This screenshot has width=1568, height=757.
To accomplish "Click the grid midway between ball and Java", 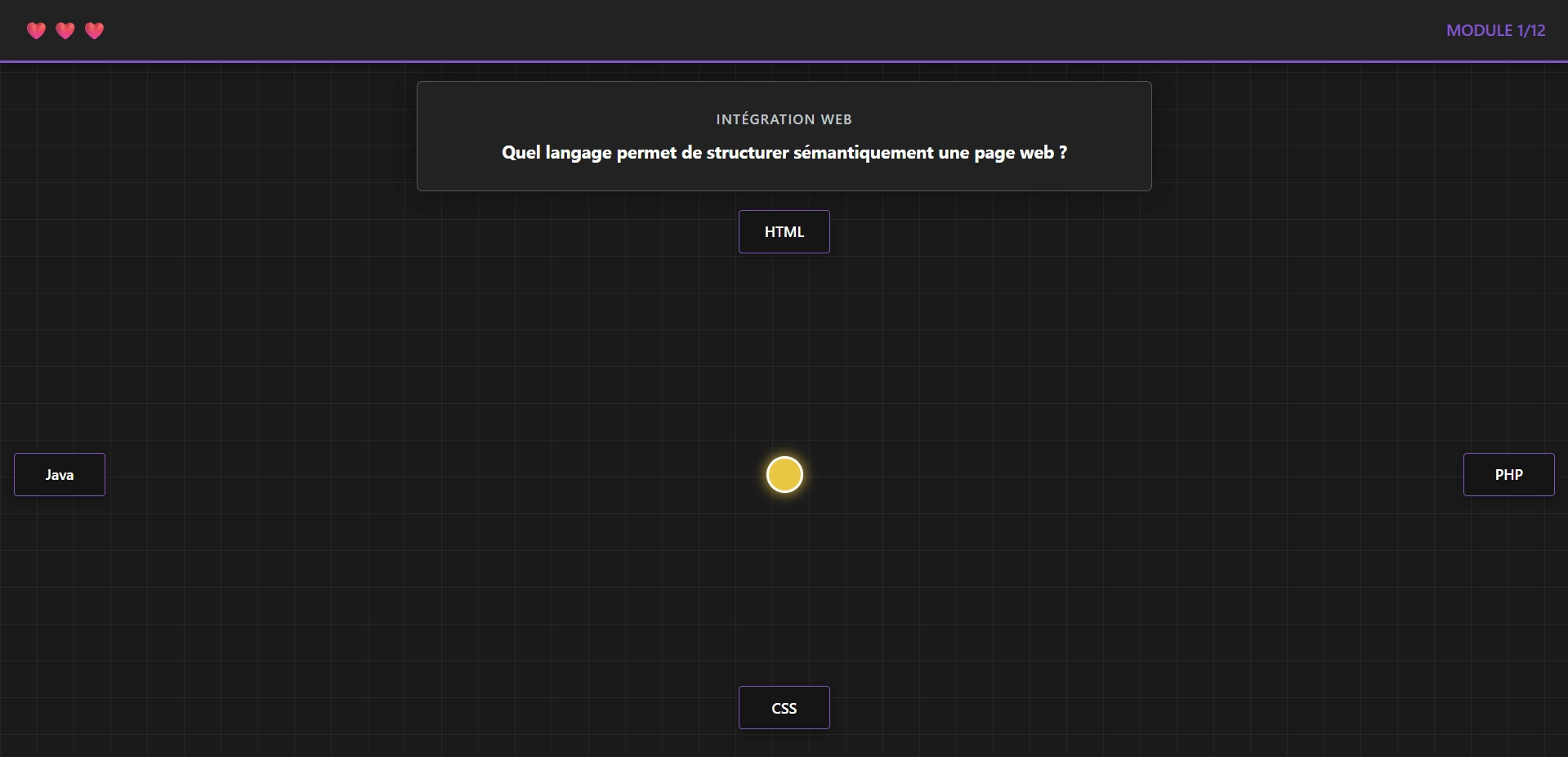I will click(422, 475).
